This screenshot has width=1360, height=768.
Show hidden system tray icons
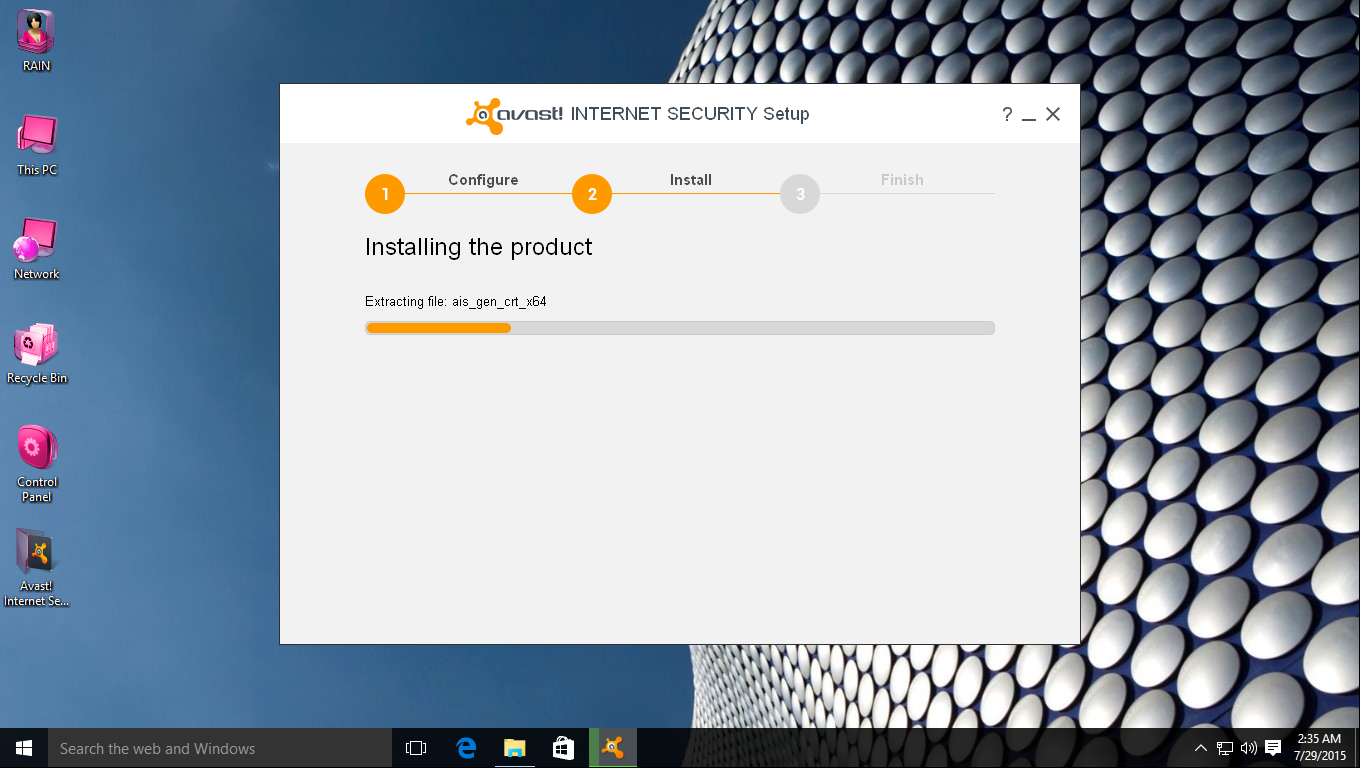1201,748
